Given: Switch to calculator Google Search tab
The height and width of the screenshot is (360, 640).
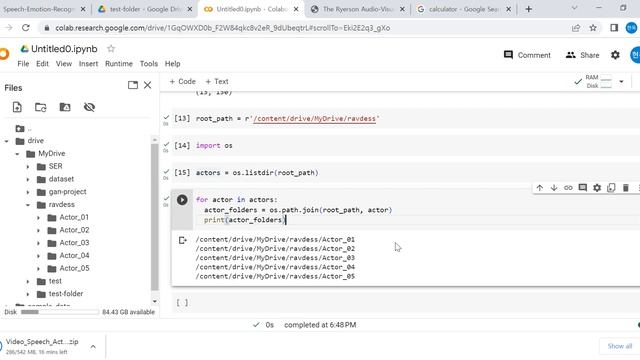Looking at the screenshot, I should coord(464,9).
